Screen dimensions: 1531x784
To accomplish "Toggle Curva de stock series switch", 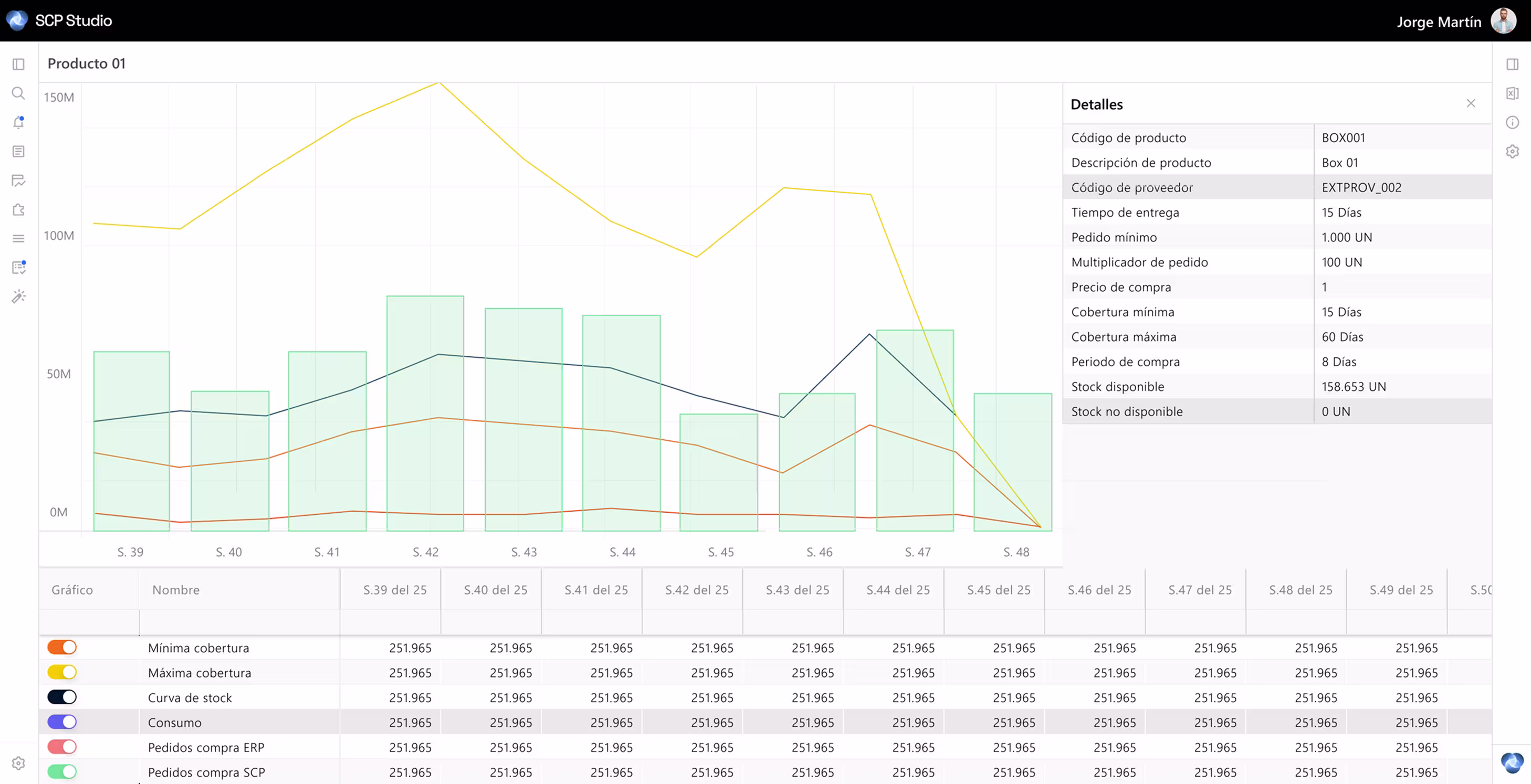I will point(62,697).
